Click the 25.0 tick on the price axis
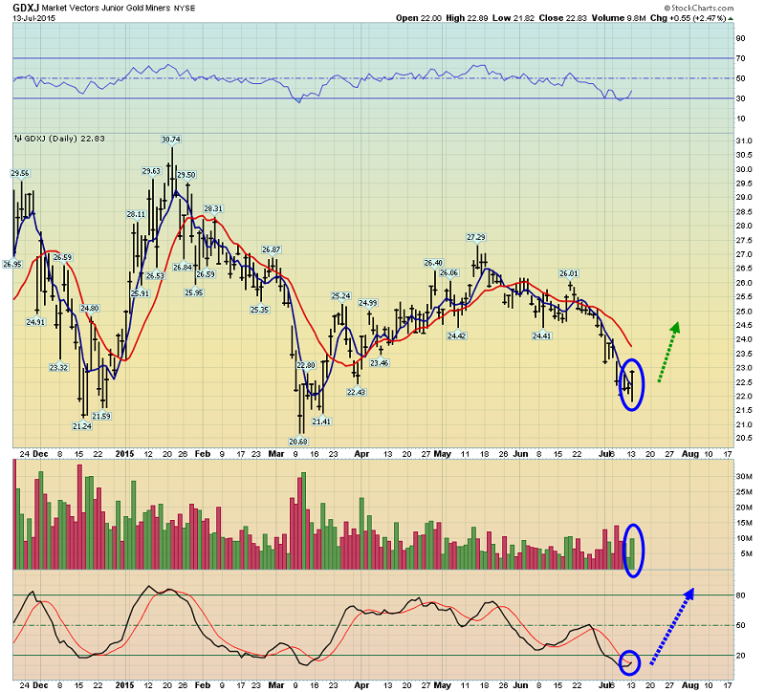This screenshot has width=765, height=692. (x=744, y=311)
